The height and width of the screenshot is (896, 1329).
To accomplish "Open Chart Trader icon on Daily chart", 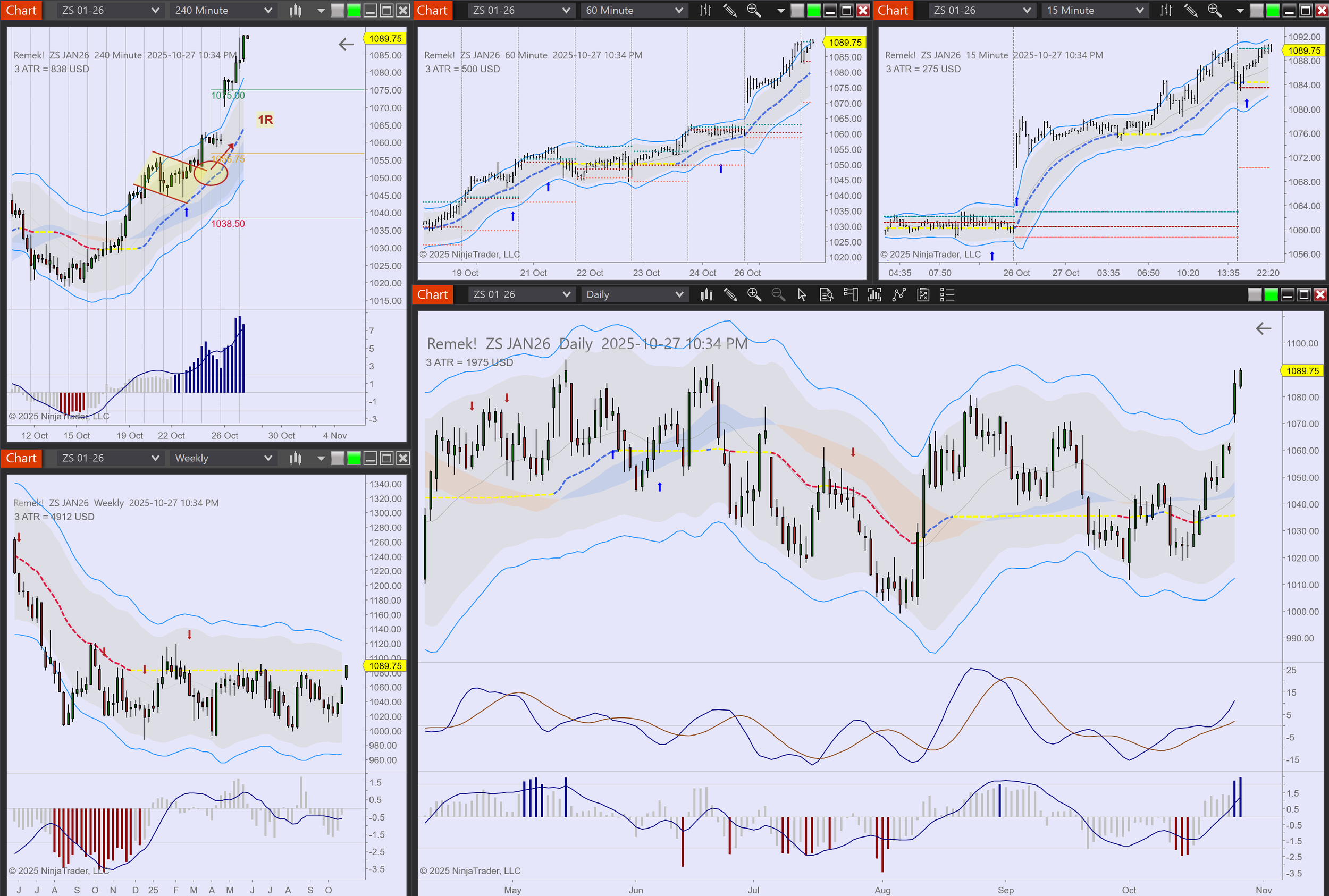I will click(851, 294).
